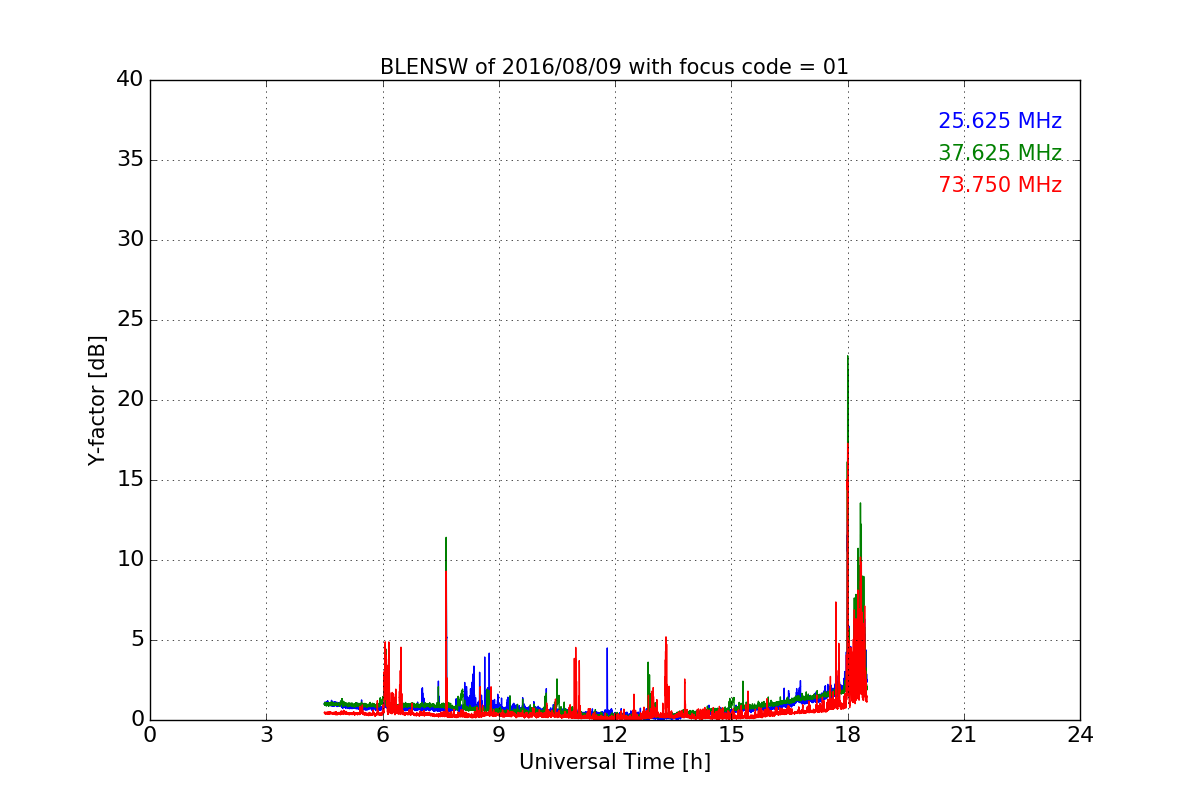Click x-axis tick value 18
Viewport: 1200px width, 800px height.
coord(848,735)
